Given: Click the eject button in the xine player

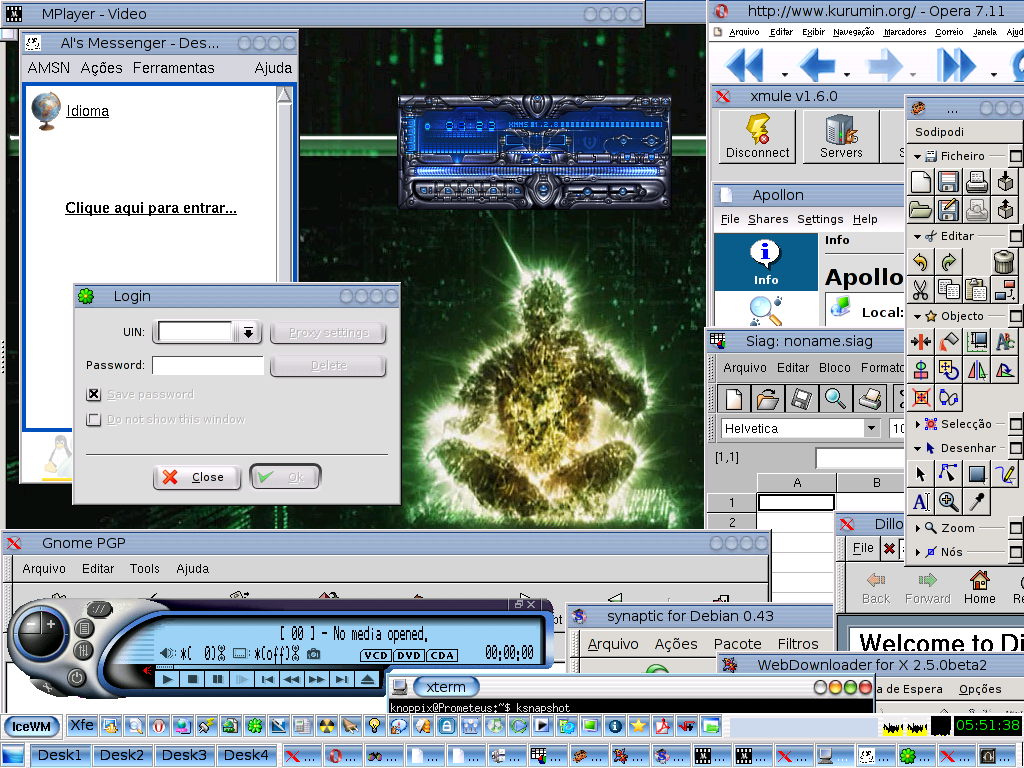Looking at the screenshot, I should coord(368,679).
